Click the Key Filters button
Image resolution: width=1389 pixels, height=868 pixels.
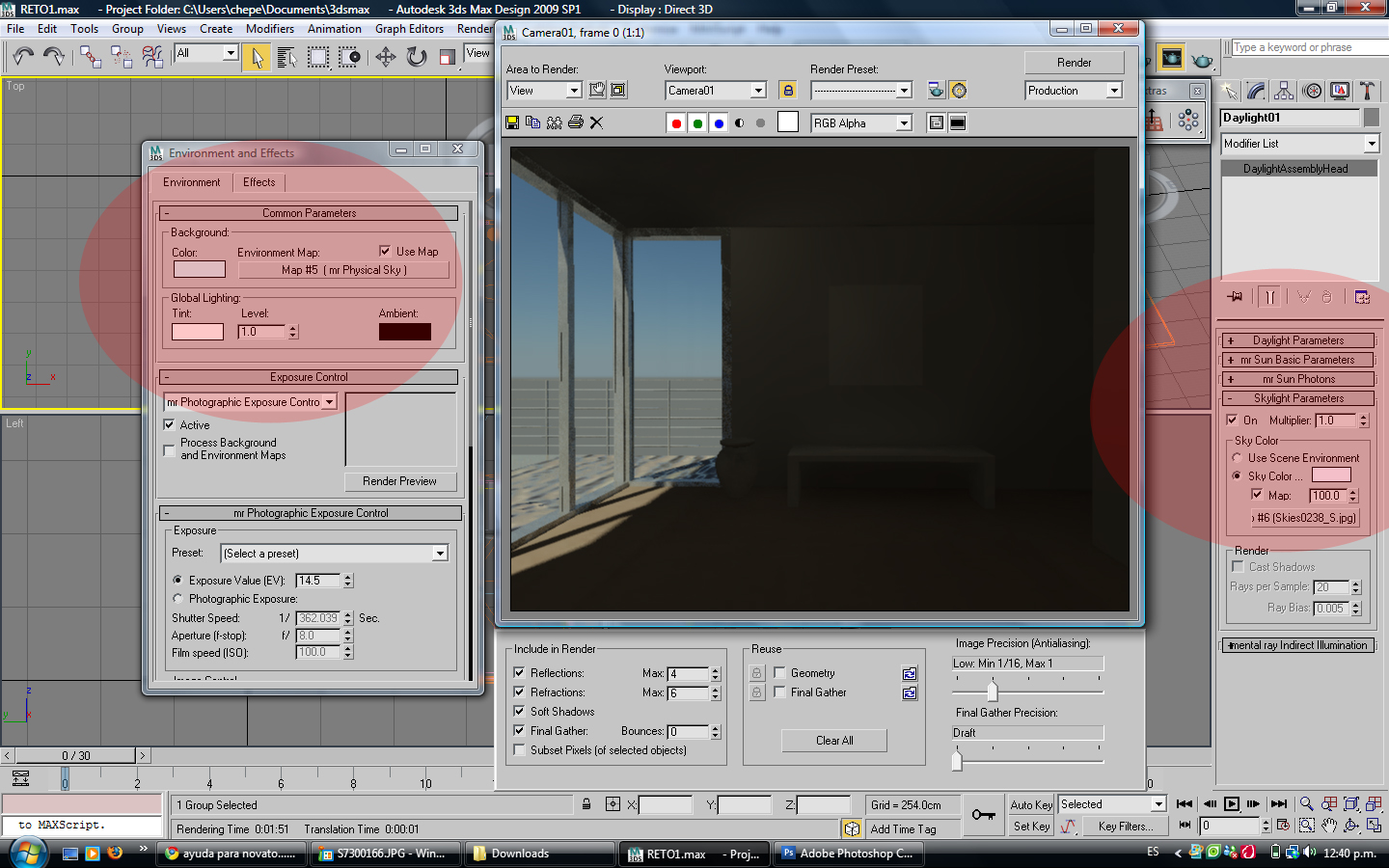point(1125,827)
